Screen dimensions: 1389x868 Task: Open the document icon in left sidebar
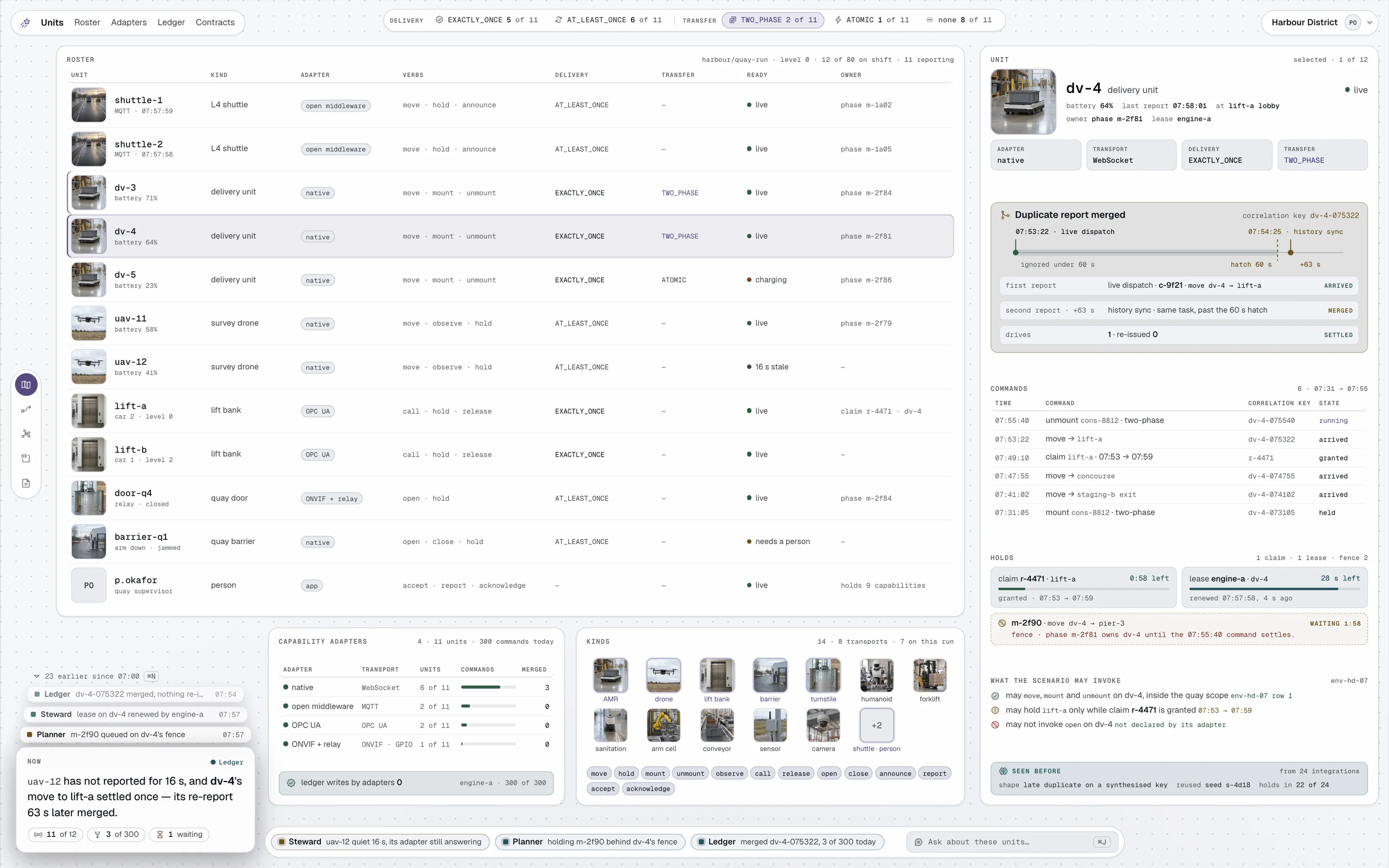pos(27,483)
